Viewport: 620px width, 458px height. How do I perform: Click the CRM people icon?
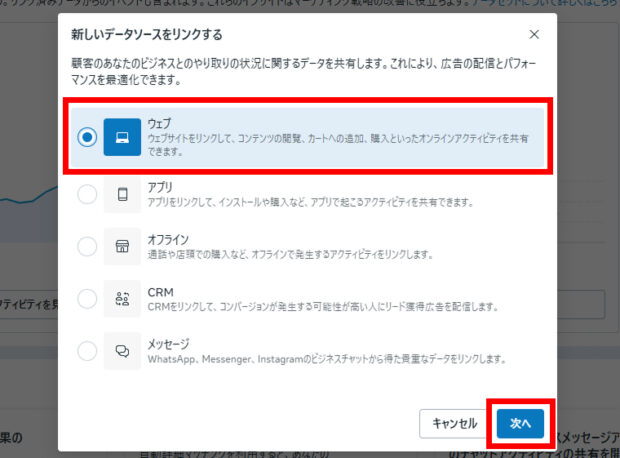pyautogui.click(x=122, y=298)
